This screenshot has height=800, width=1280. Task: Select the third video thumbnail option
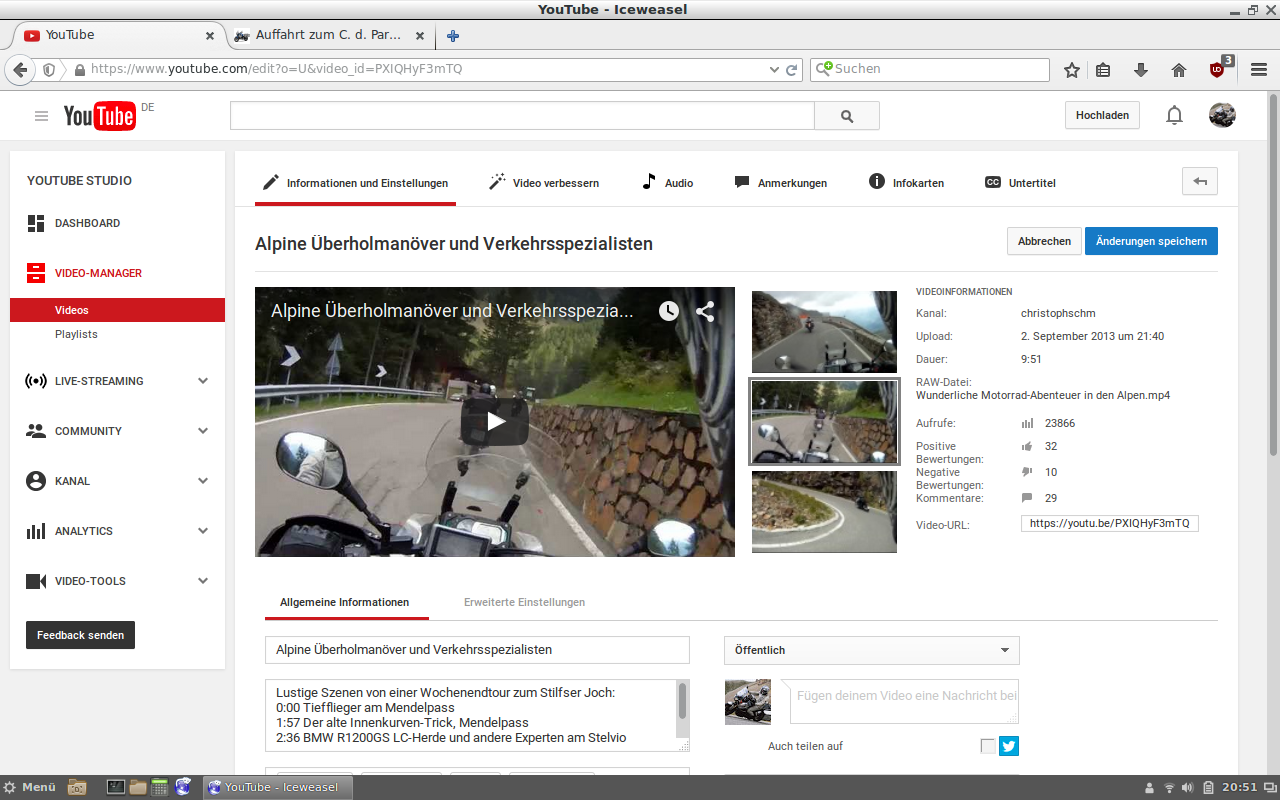[x=824, y=512]
